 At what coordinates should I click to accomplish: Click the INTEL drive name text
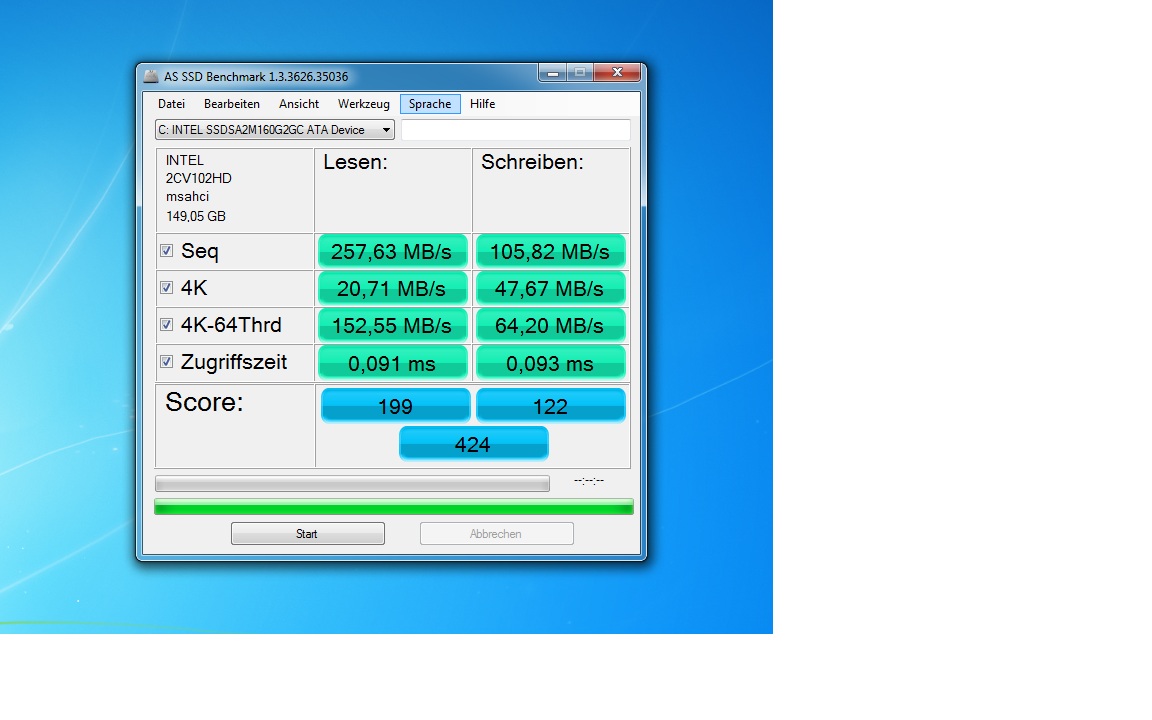coord(184,160)
